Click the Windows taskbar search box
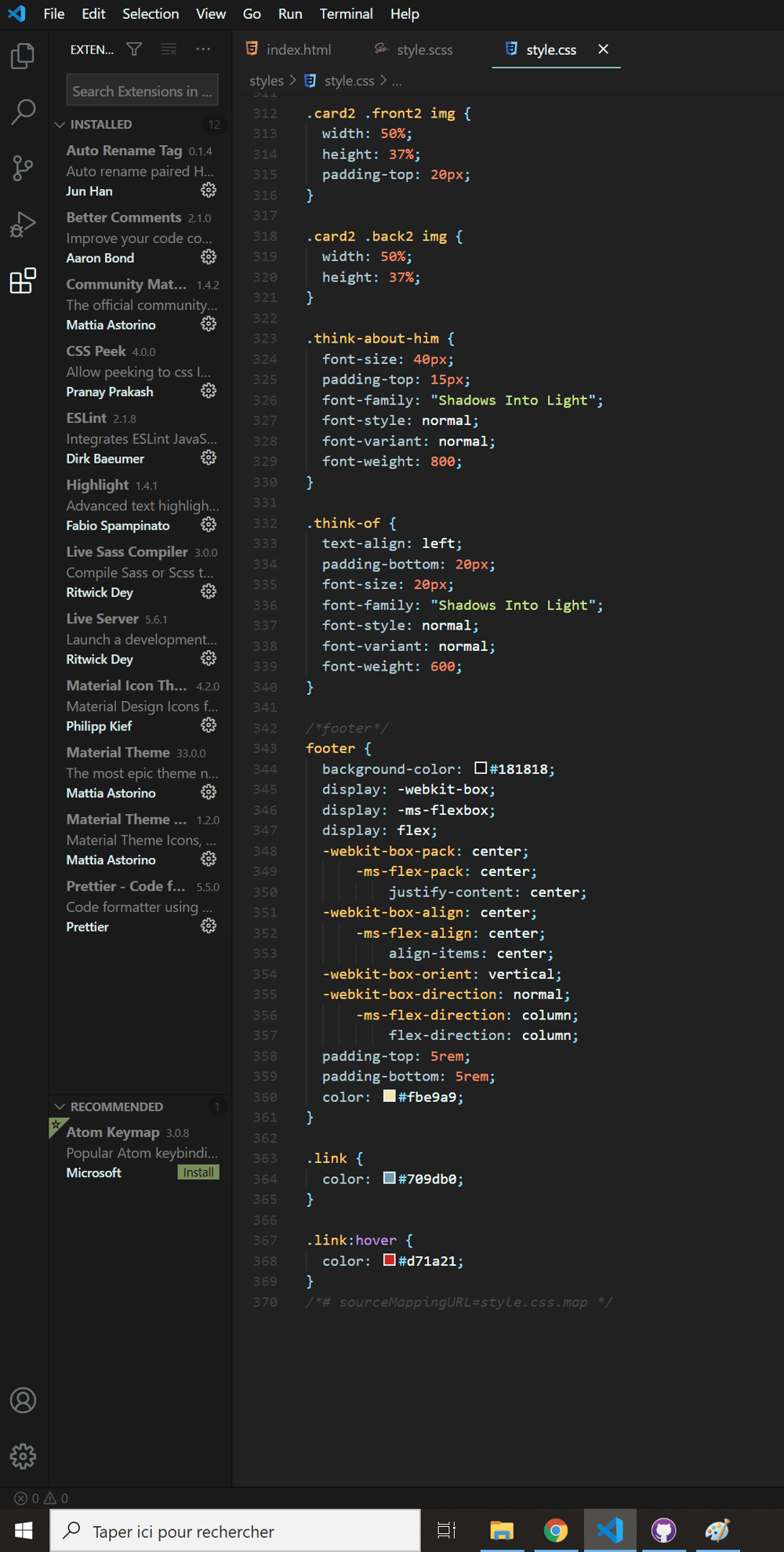This screenshot has width=784, height=1552. point(235,1531)
